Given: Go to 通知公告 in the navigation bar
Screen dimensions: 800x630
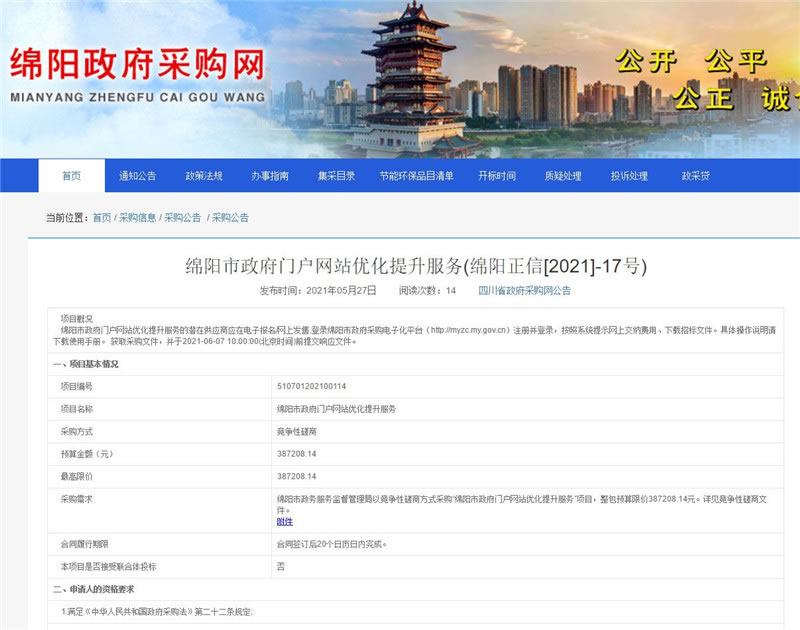Looking at the screenshot, I should (x=138, y=176).
